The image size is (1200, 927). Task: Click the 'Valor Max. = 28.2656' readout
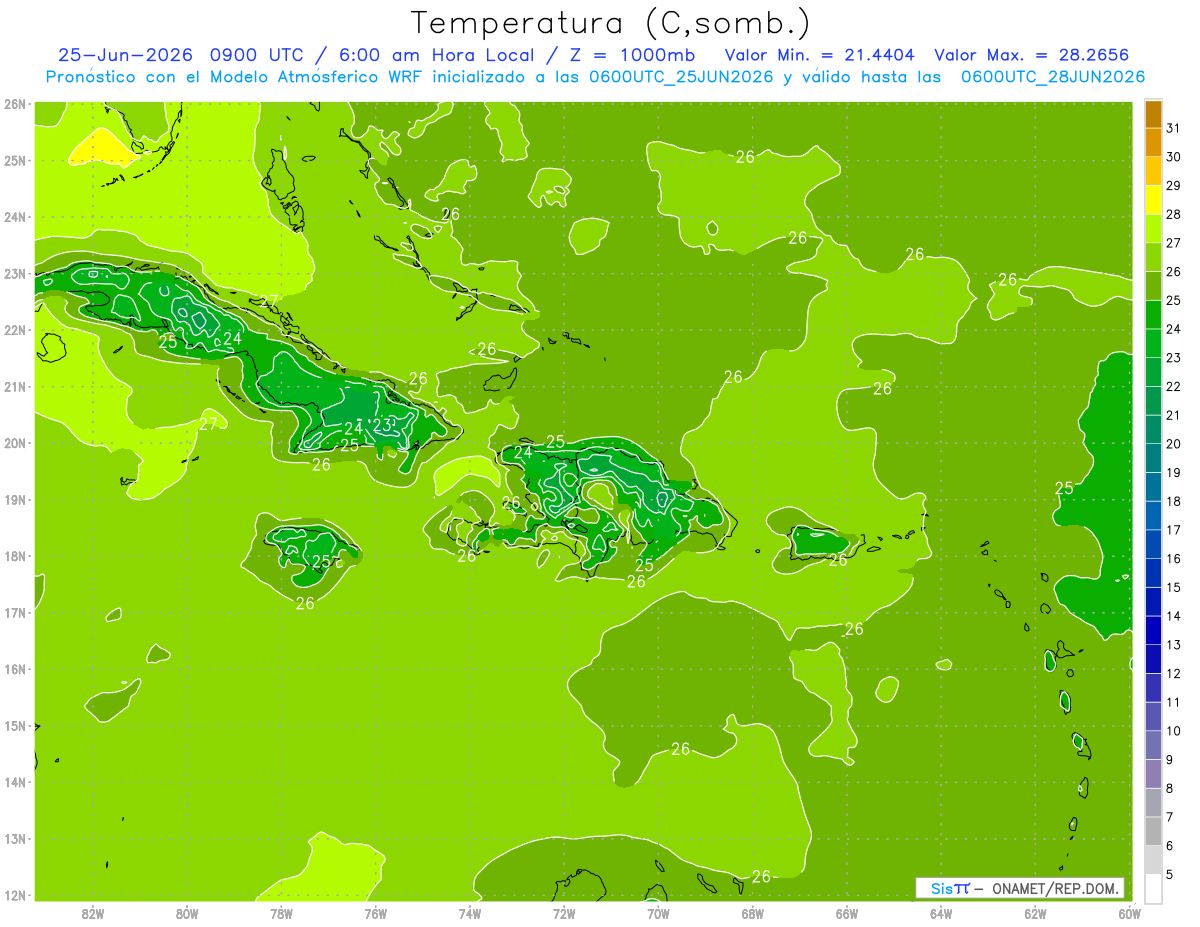1031,55
